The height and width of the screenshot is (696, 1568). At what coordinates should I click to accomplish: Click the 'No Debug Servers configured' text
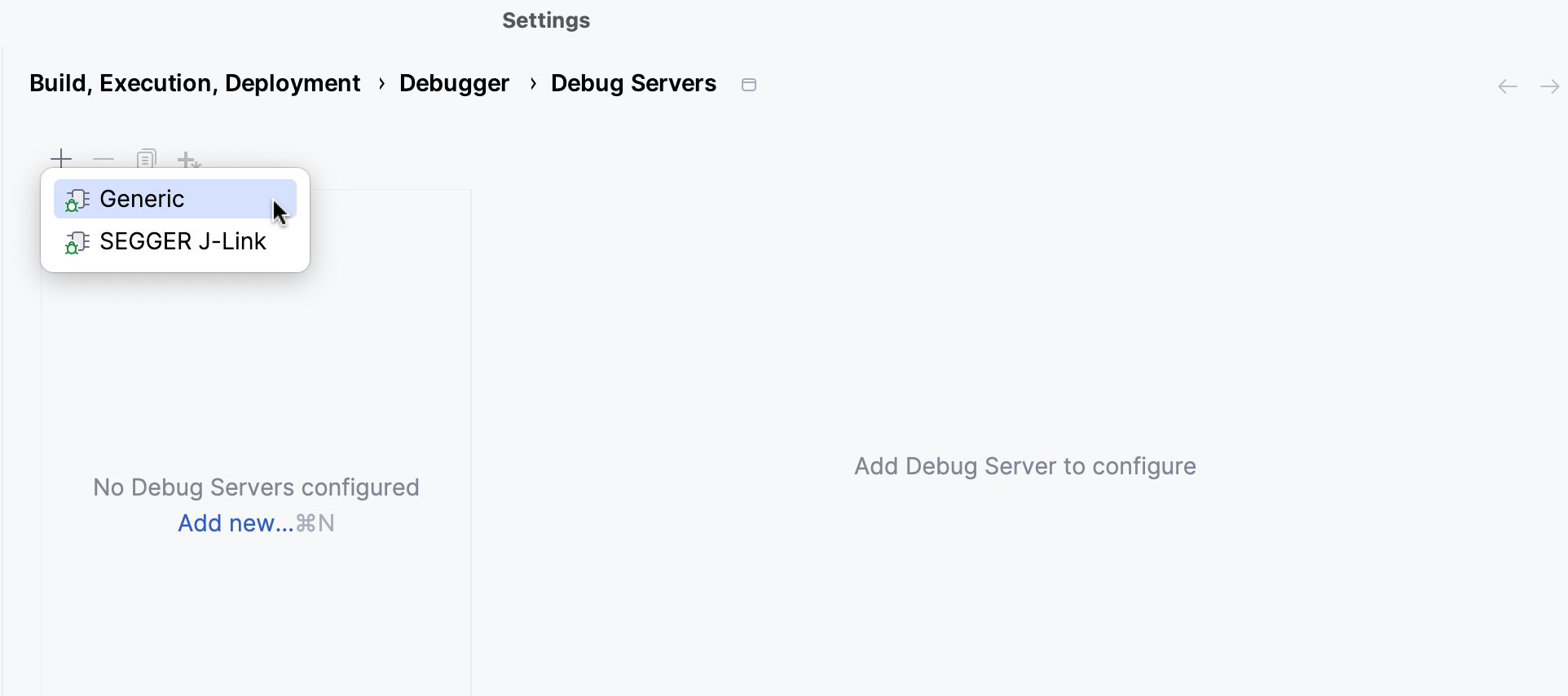coord(256,487)
